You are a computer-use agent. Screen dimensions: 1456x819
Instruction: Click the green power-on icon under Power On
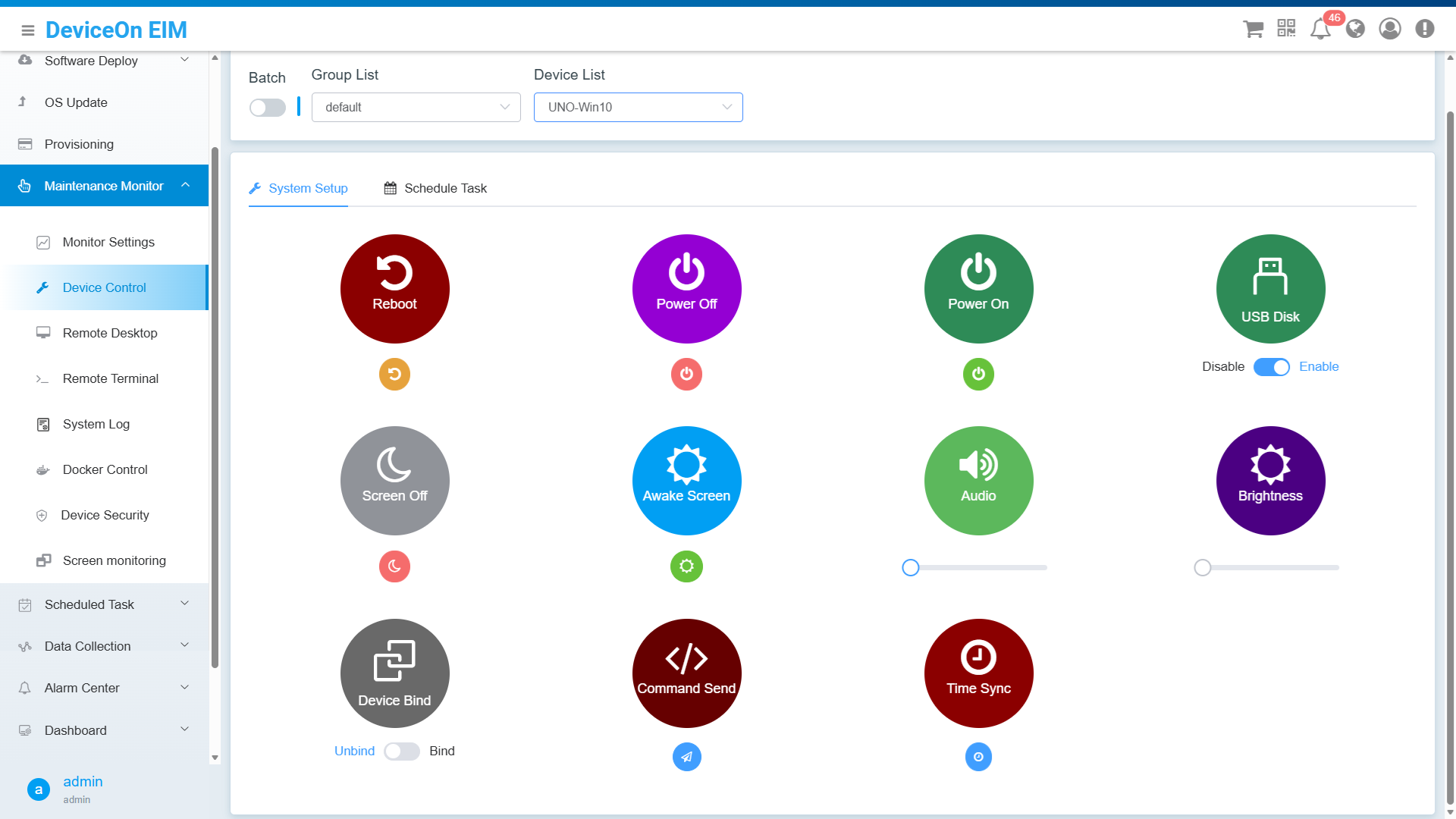pyautogui.click(x=978, y=374)
